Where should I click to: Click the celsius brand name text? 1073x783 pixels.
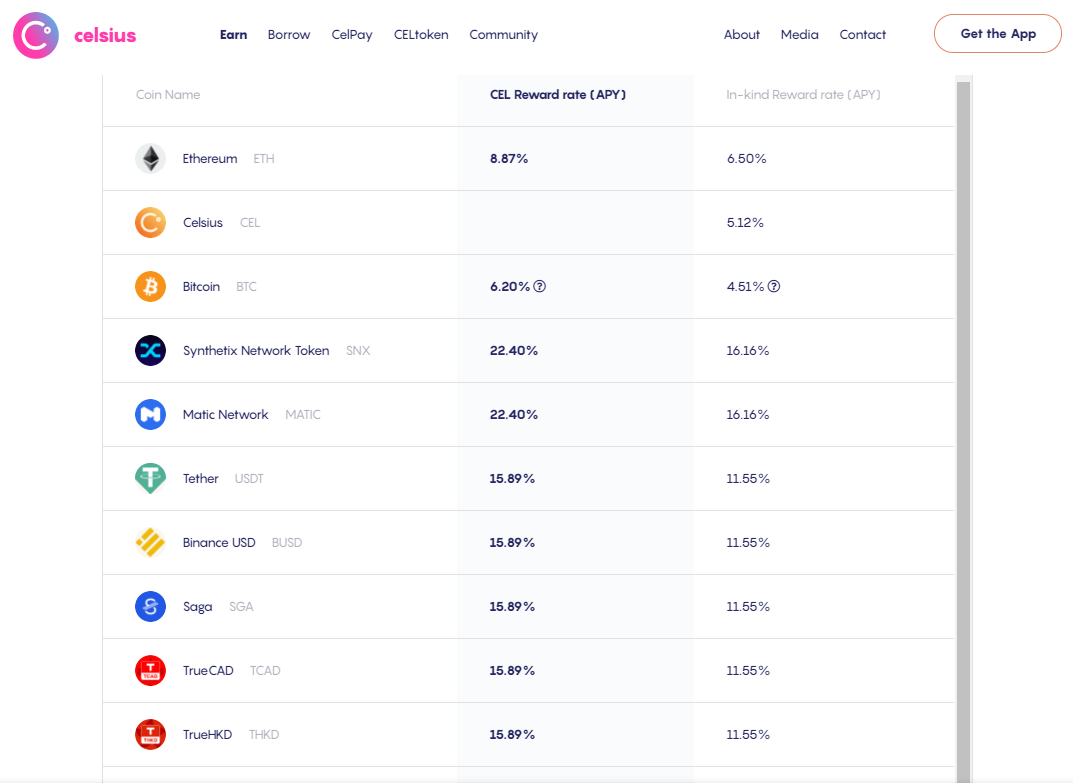(x=105, y=36)
